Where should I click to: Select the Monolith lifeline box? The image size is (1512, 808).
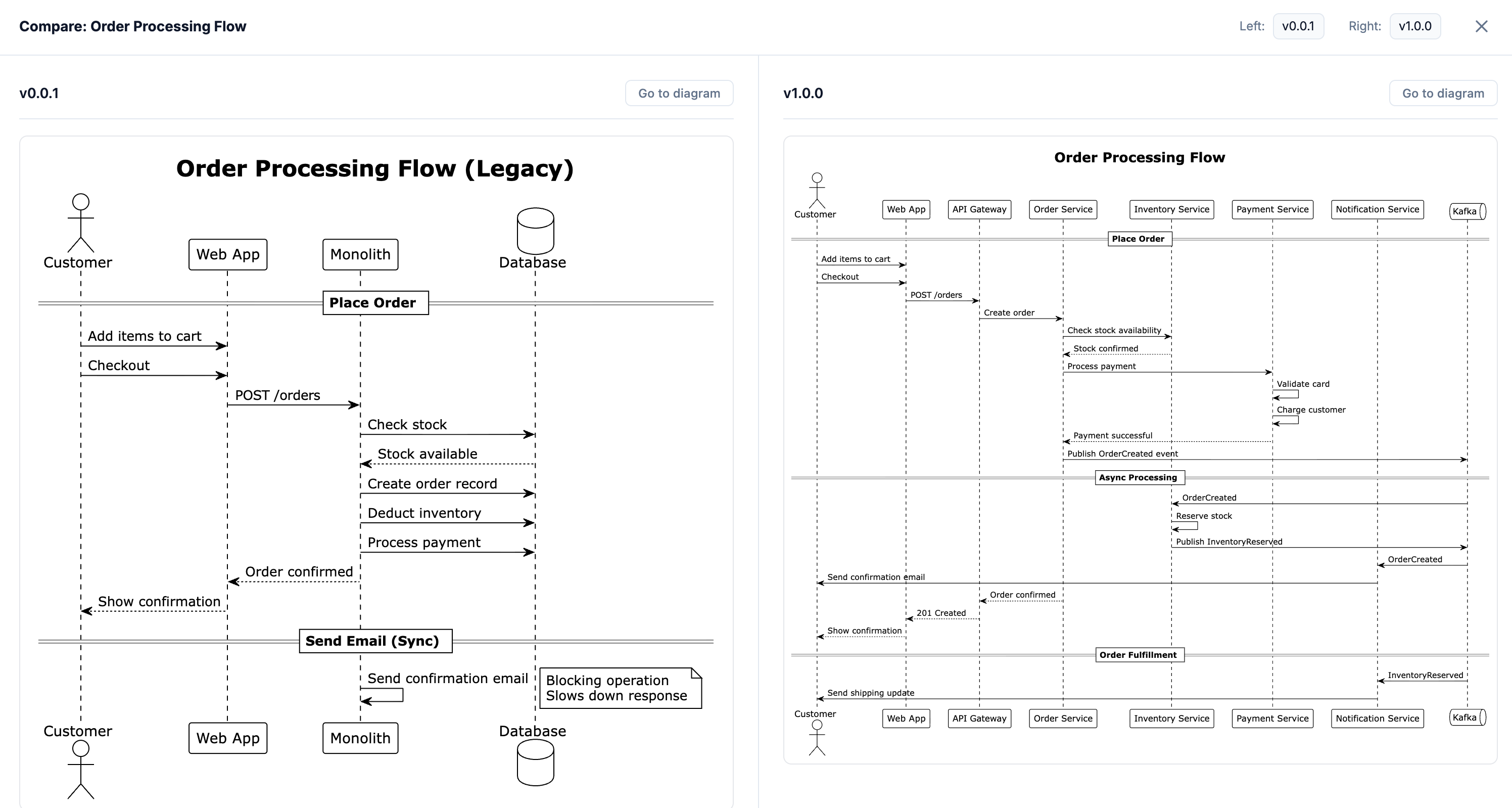click(x=360, y=254)
